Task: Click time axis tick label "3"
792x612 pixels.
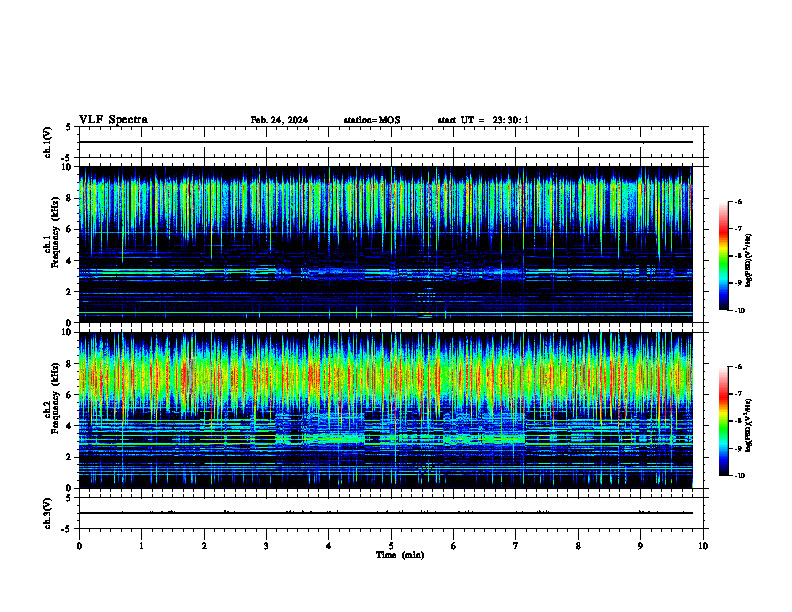Action: coord(266,546)
